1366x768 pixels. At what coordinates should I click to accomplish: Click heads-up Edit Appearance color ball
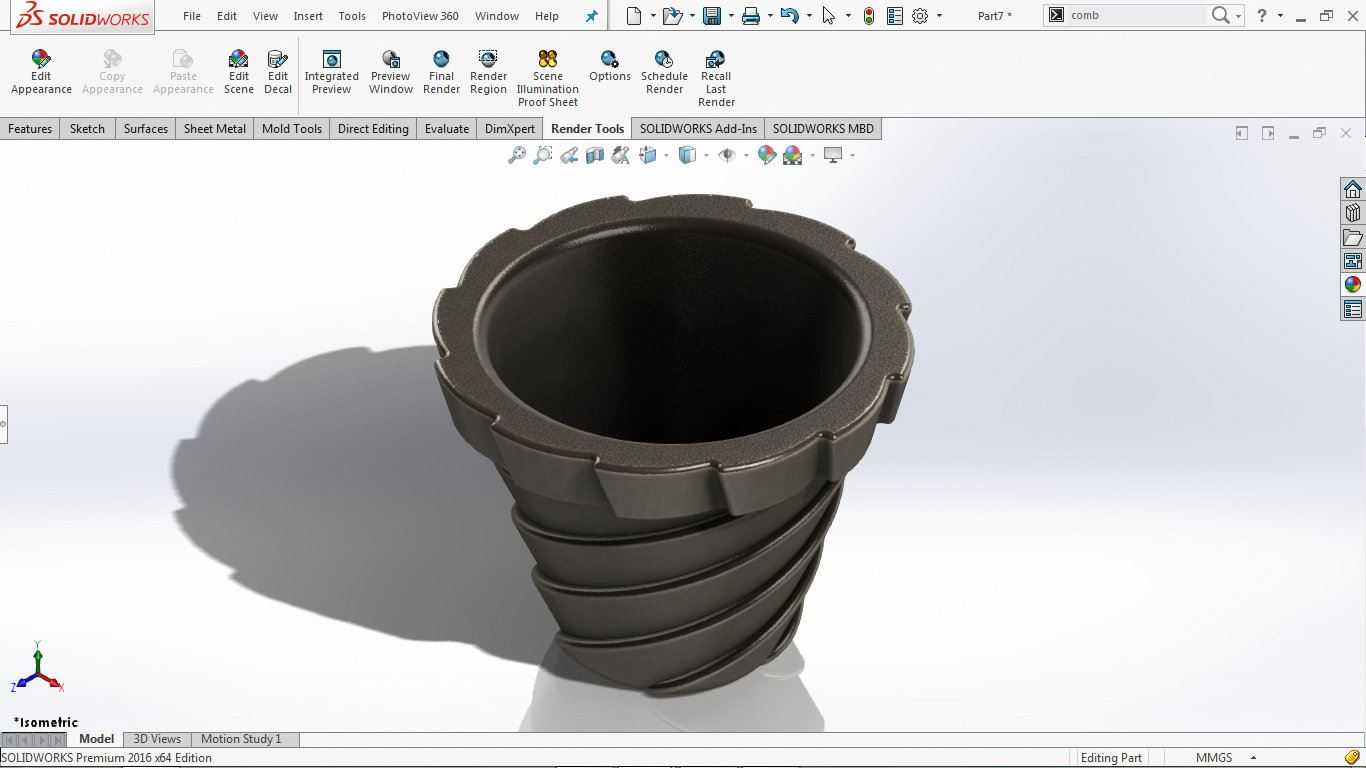767,155
